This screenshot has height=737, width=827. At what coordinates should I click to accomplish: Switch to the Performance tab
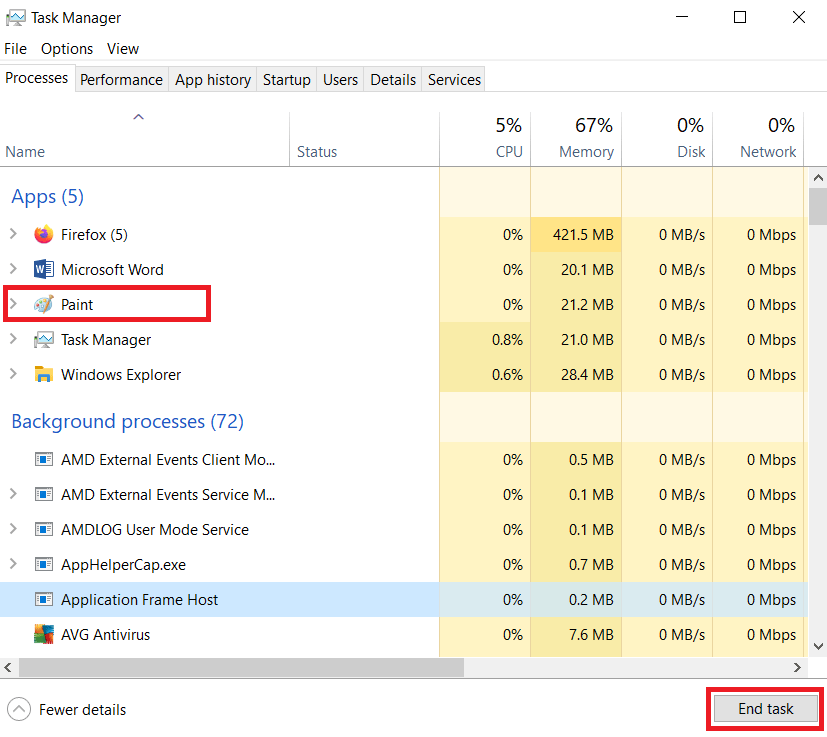coord(121,79)
